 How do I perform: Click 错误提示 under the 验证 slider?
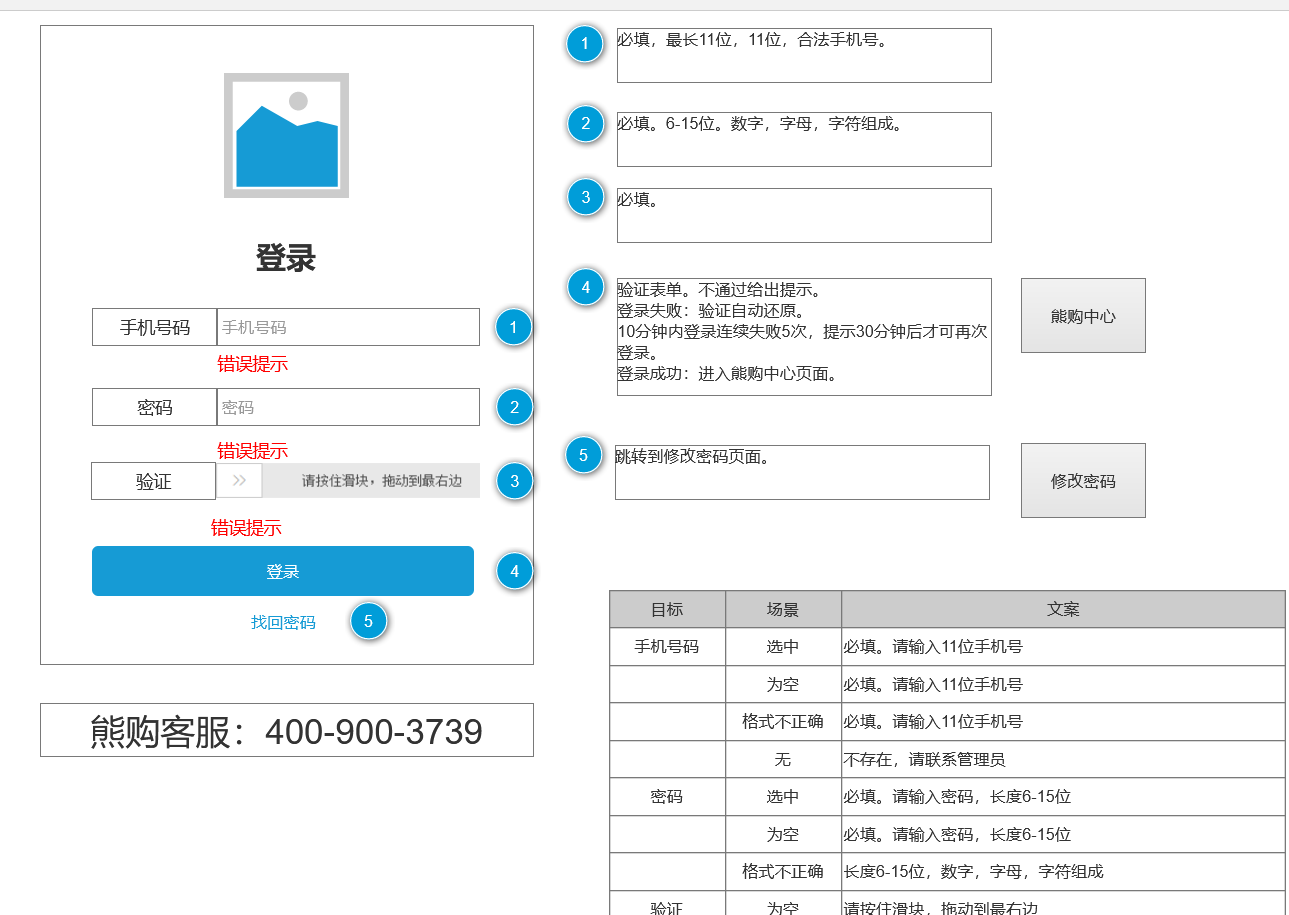tap(246, 528)
